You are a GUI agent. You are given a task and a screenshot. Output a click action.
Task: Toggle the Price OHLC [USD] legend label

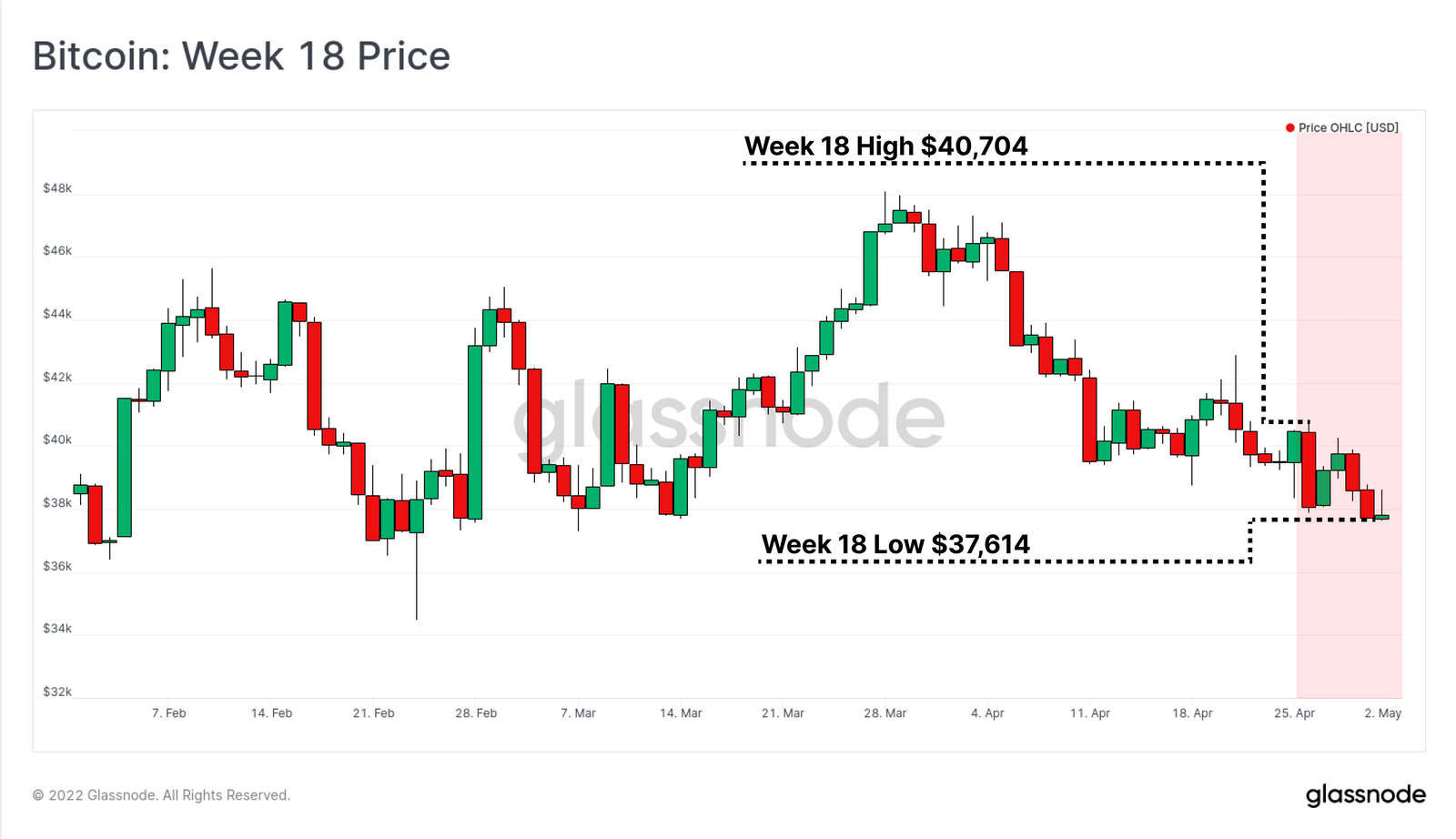point(1349,127)
